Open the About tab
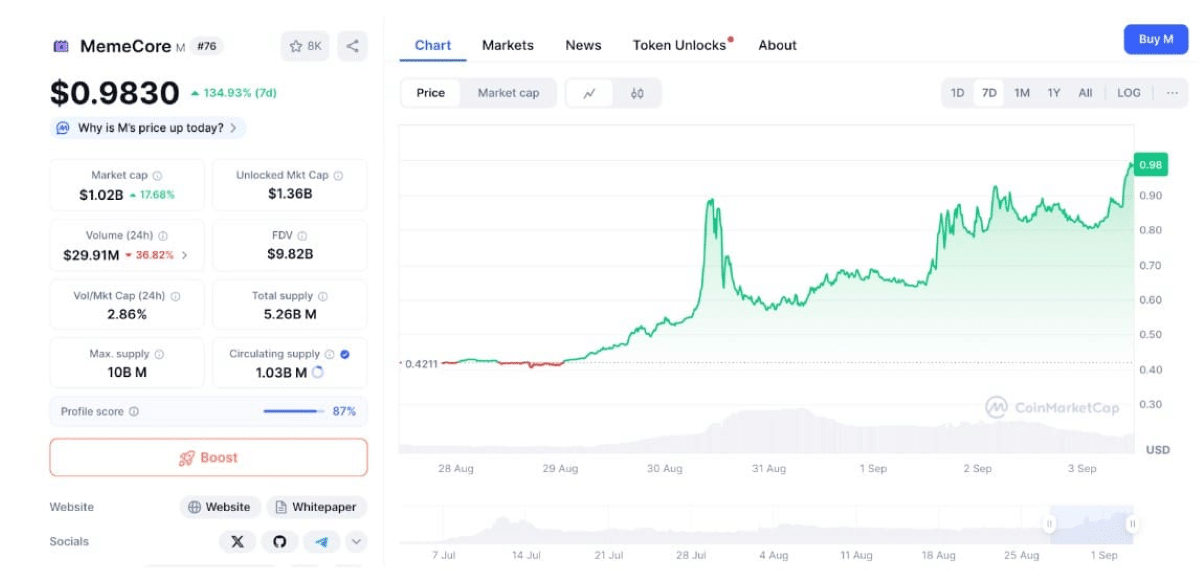Screen dimensions: 1200x576 (x=777, y=45)
